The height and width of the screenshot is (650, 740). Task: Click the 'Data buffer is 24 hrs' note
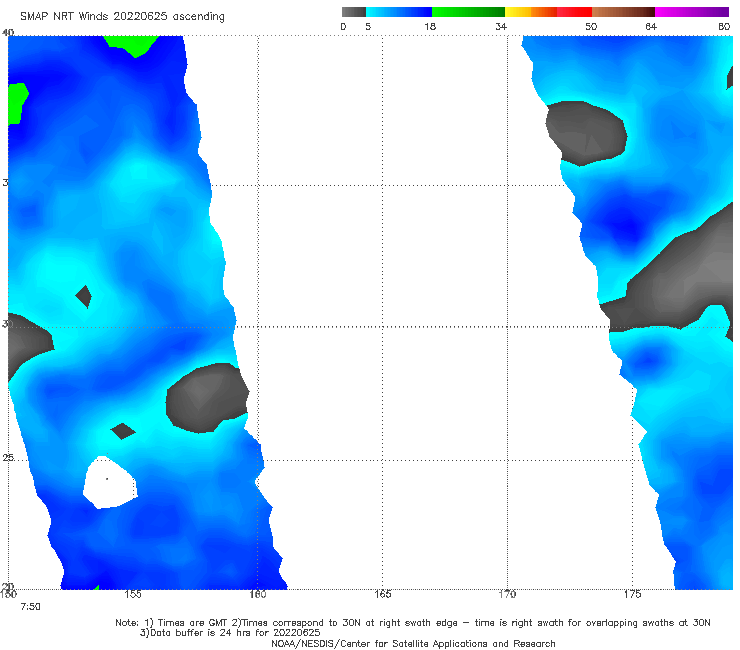pos(230,633)
